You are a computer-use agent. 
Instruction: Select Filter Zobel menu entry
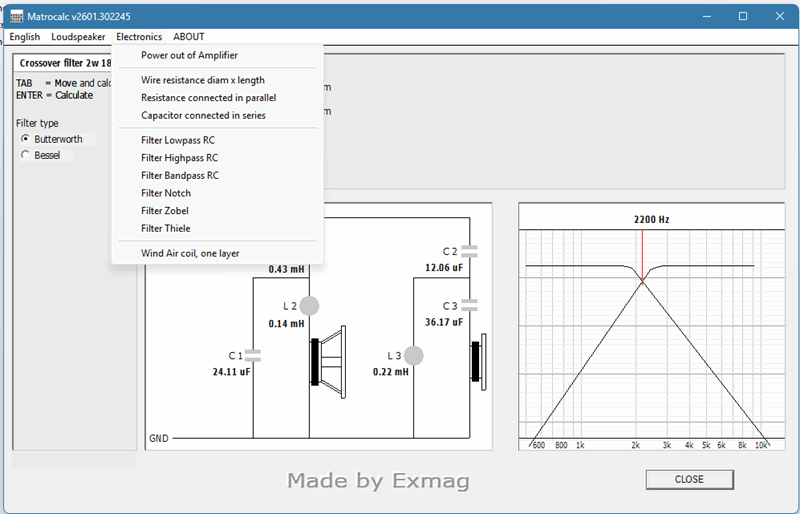click(x=165, y=211)
